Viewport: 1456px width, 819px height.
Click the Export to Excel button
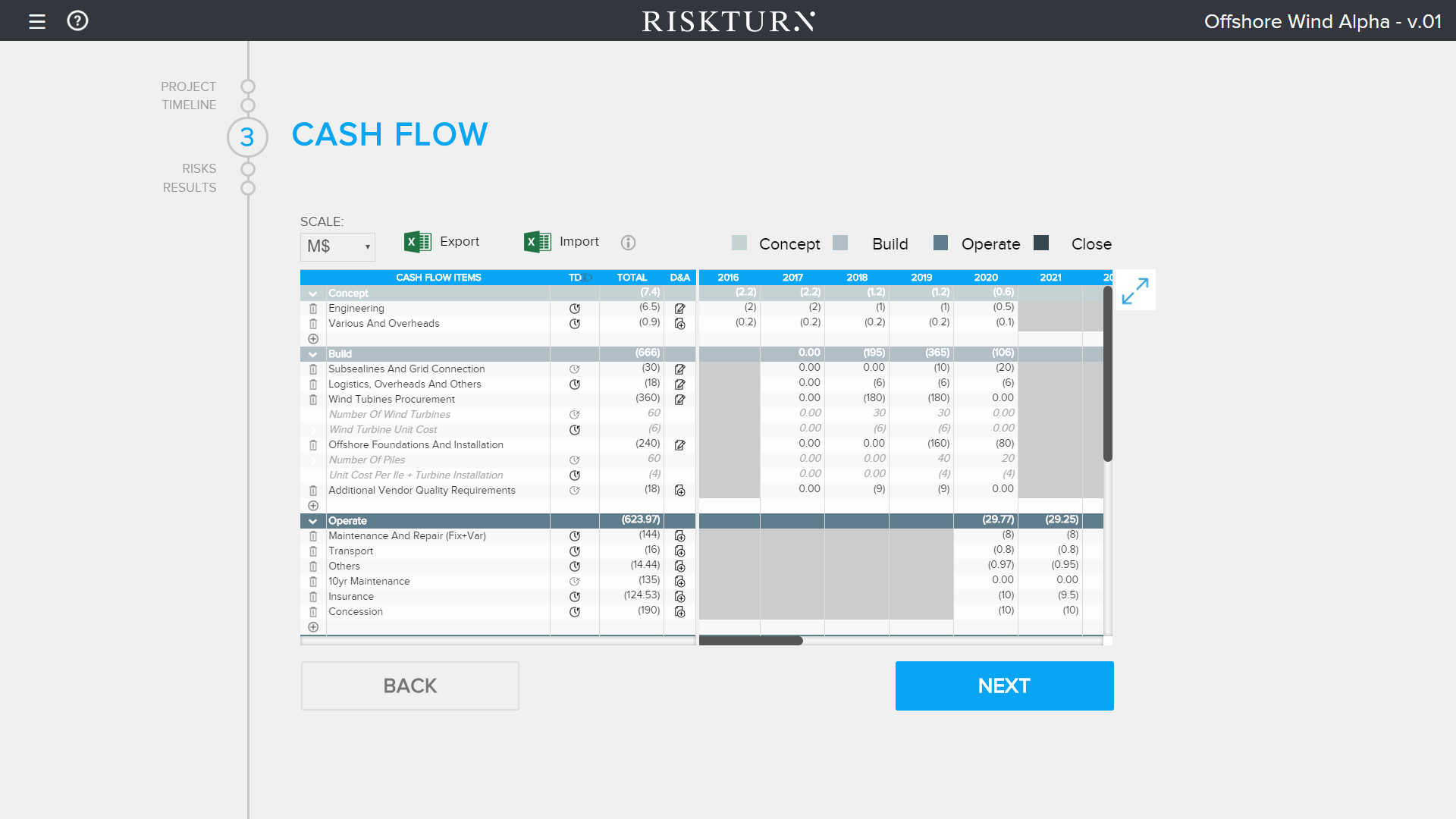(442, 242)
